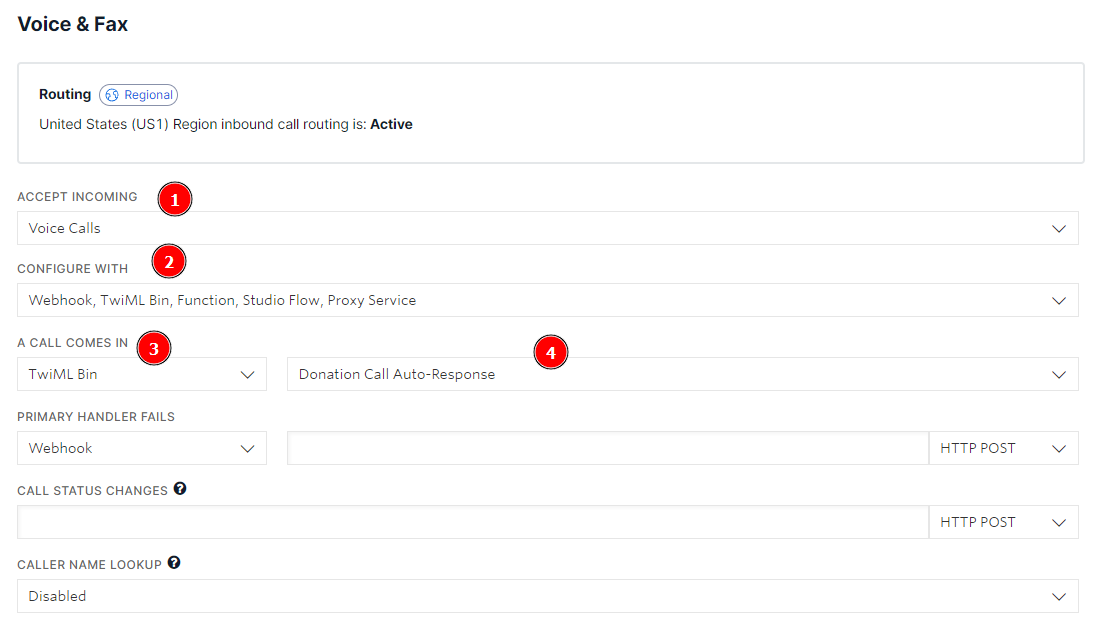Click the Regional routing badge
This screenshot has width=1103, height=624.
tap(139, 95)
